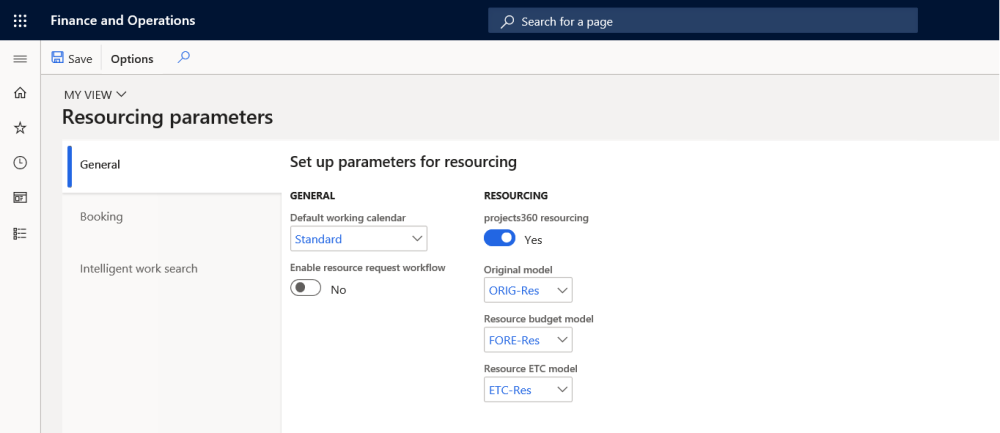Screen dimensions: 1000x433
Task: Select Intelligent work search tab
Action: pos(139,269)
